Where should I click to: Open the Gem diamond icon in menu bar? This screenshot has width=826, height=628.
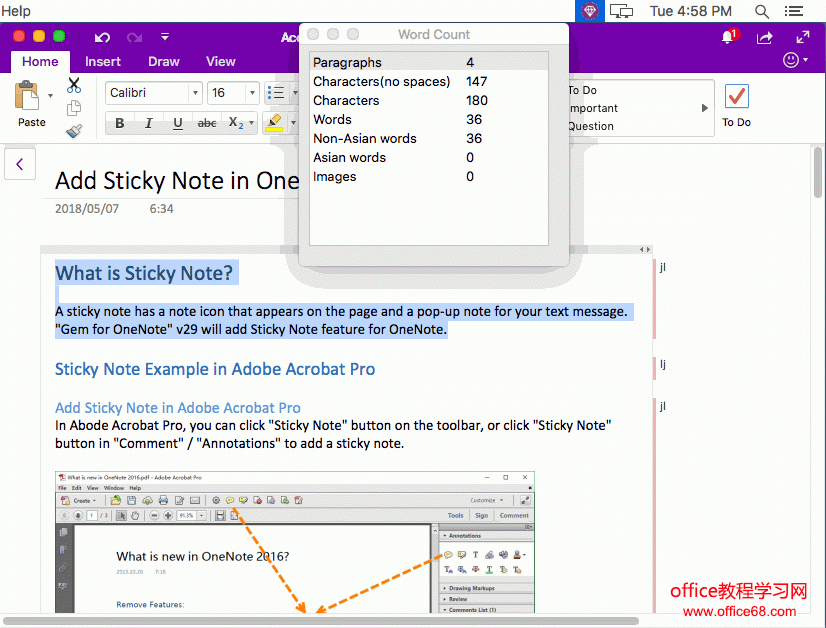pyautogui.click(x=589, y=11)
